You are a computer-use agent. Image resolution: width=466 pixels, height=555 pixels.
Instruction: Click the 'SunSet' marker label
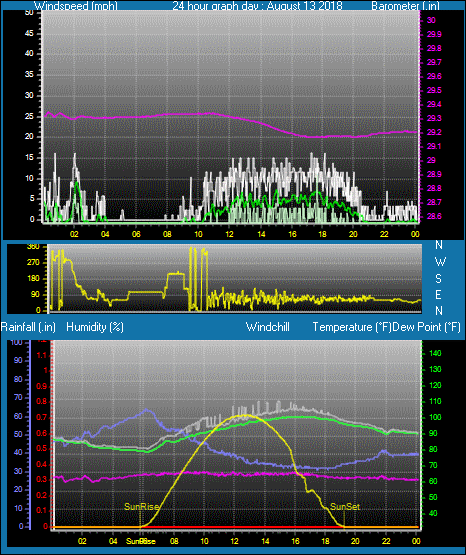pos(345,507)
